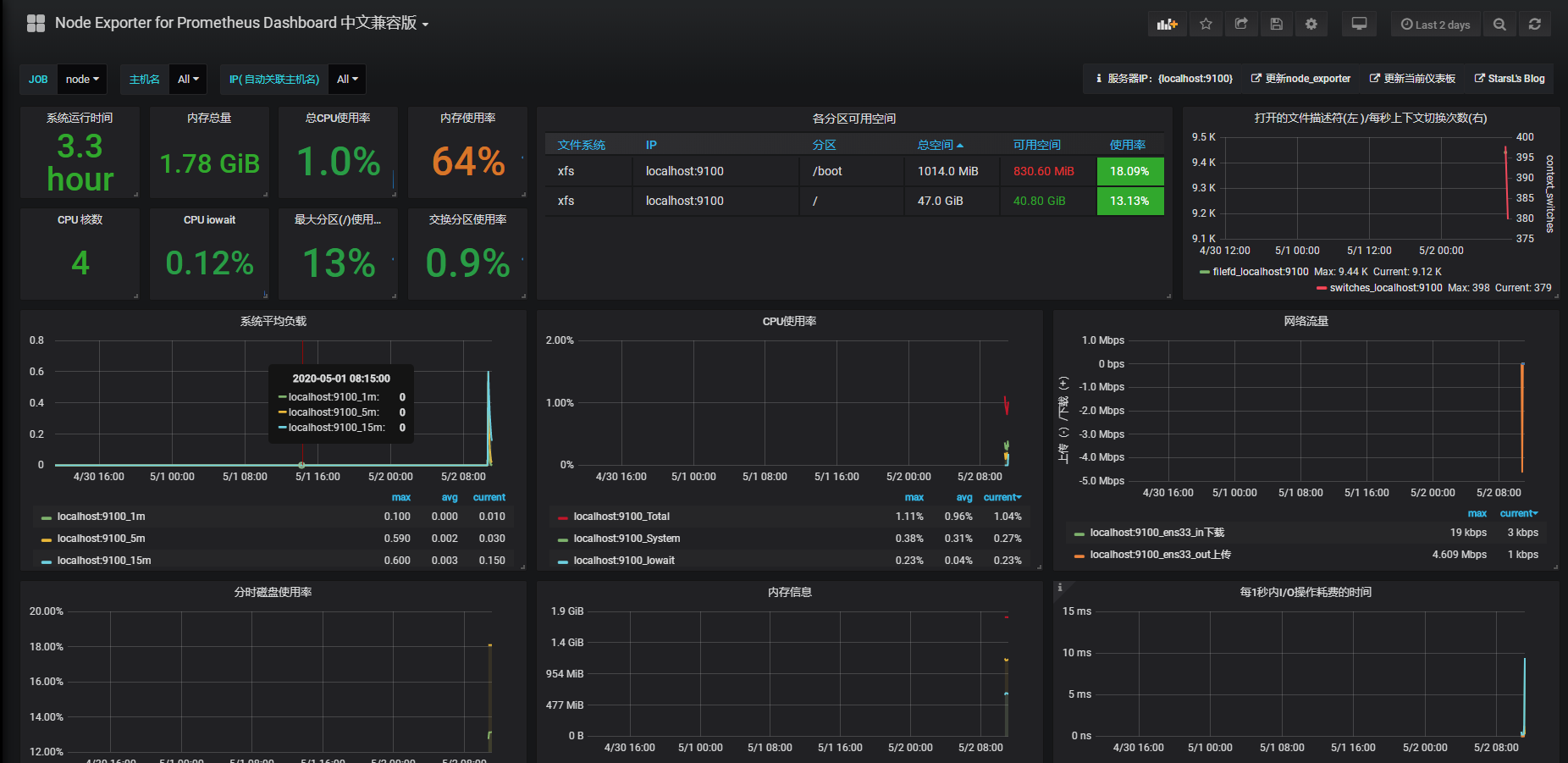
Task: Toggle the localhost:9100_Total CPU series
Action: [x=621, y=517]
